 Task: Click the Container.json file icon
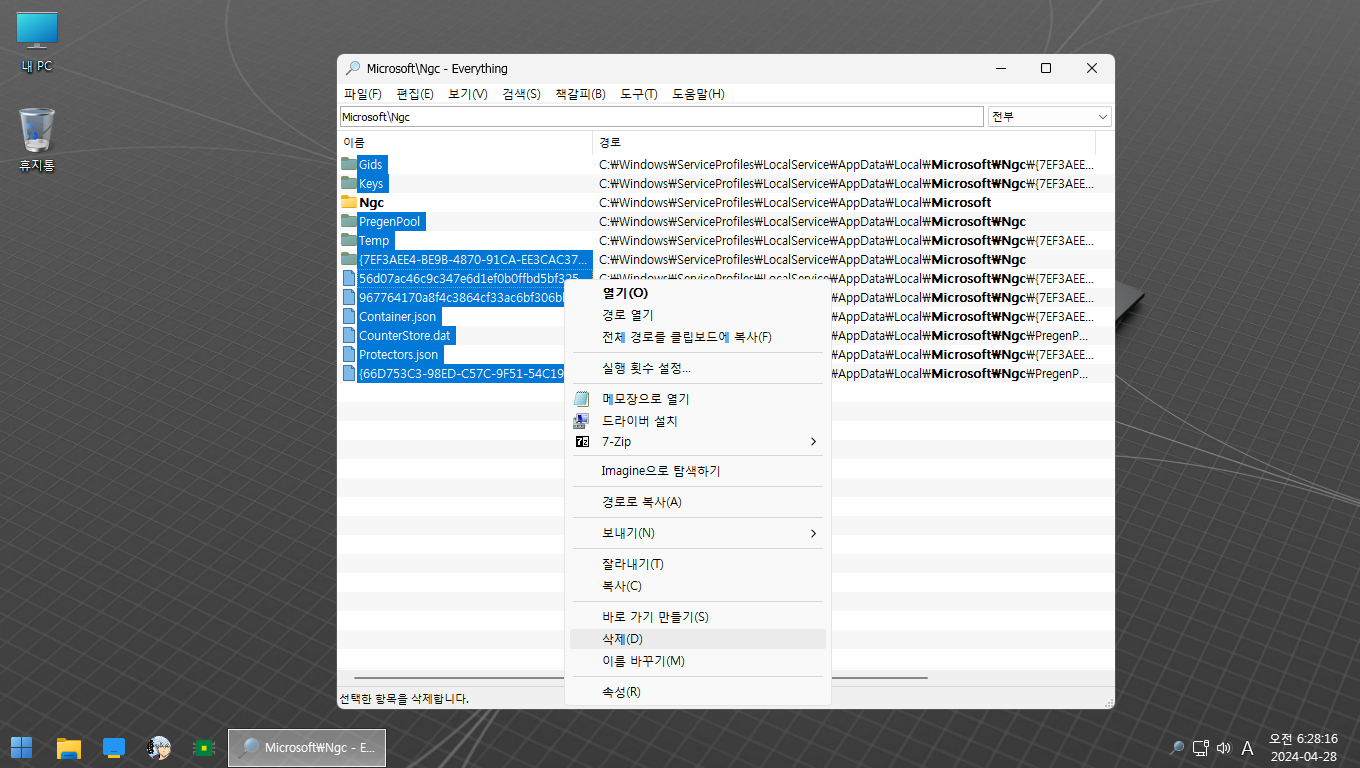coord(349,316)
